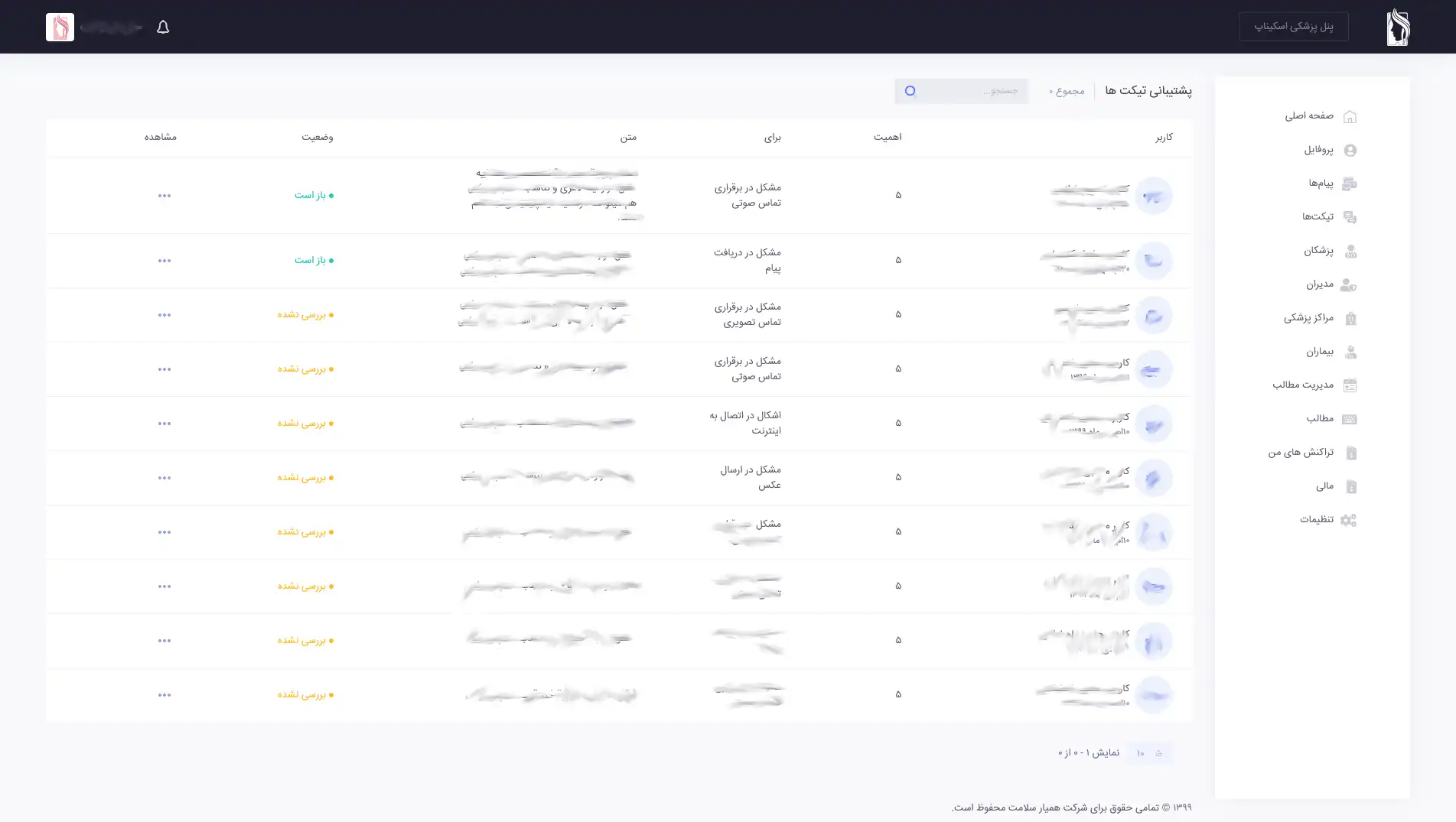The image size is (1456, 822).
Task: Open the home page icon in sidebar
Action: (x=1350, y=117)
